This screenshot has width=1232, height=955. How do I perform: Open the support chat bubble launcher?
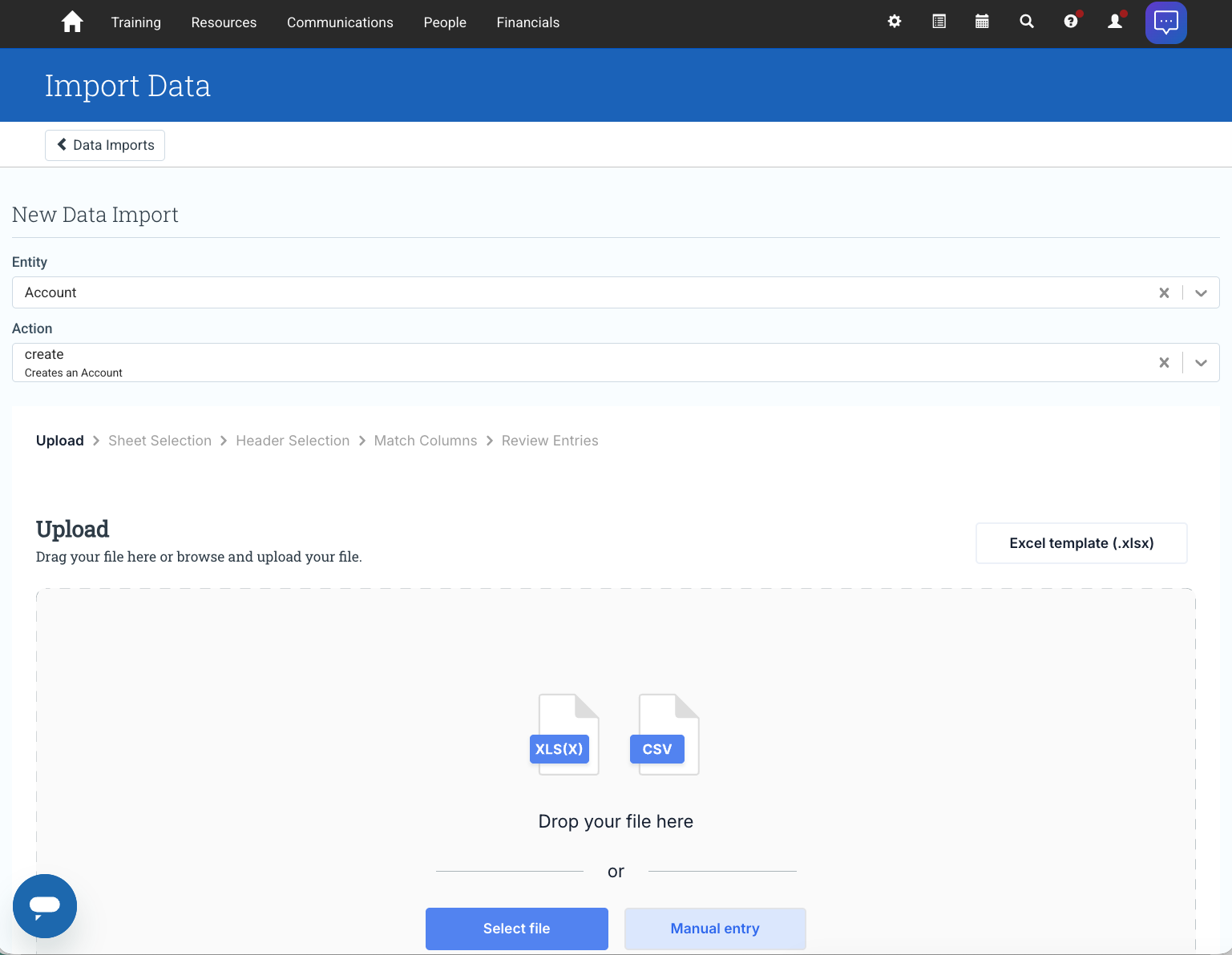click(45, 906)
